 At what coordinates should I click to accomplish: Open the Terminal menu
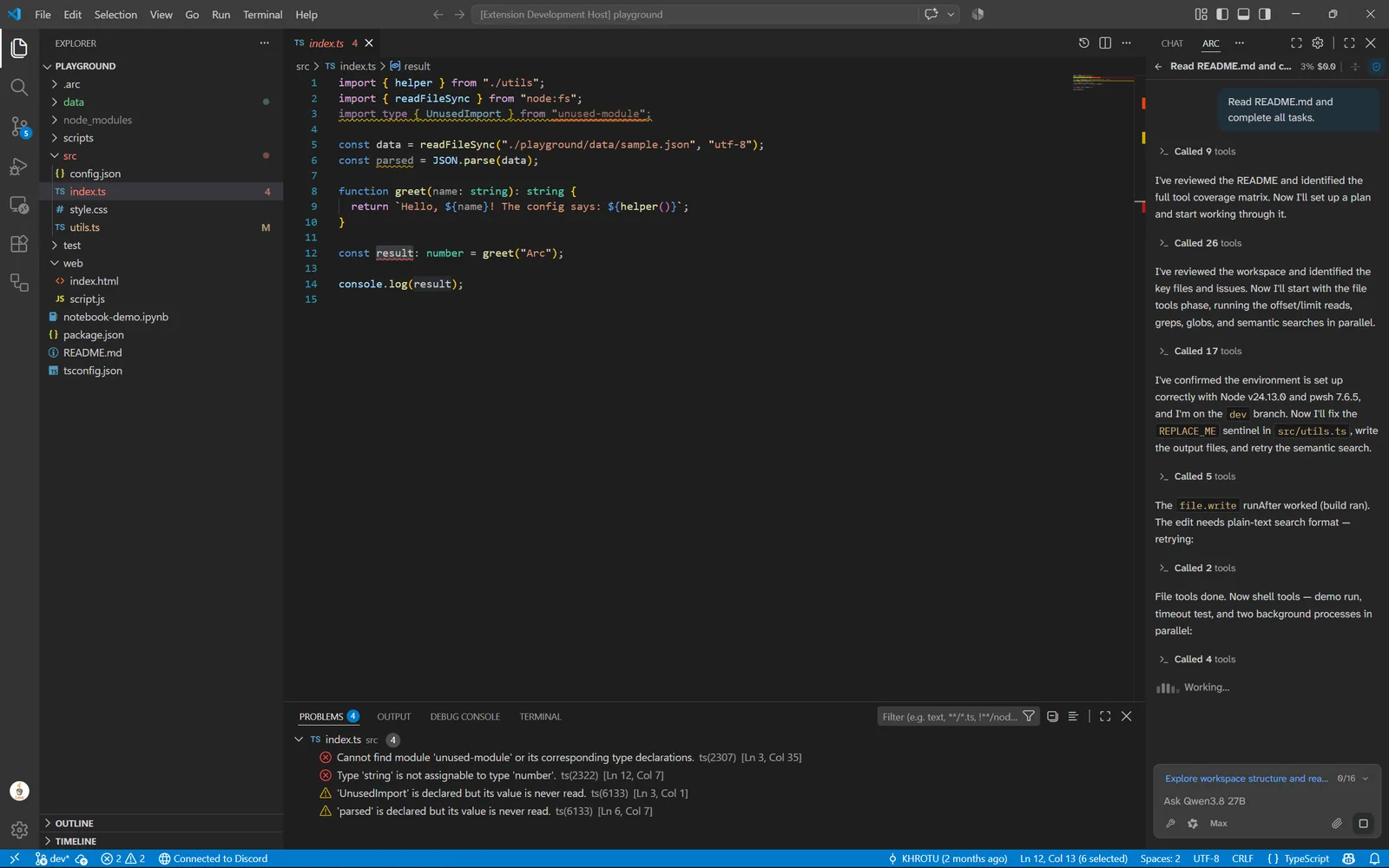[262, 14]
